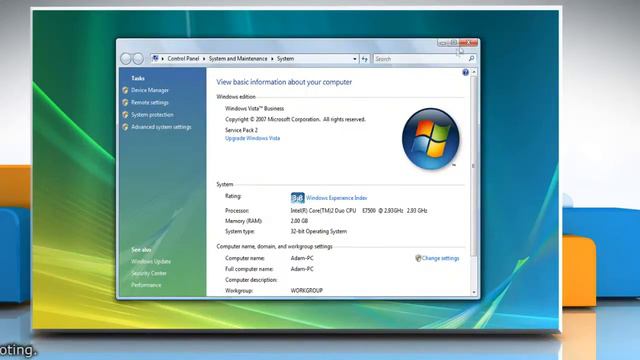The image size is (640, 360).
Task: Open the Help question mark icon
Action: click(465, 72)
